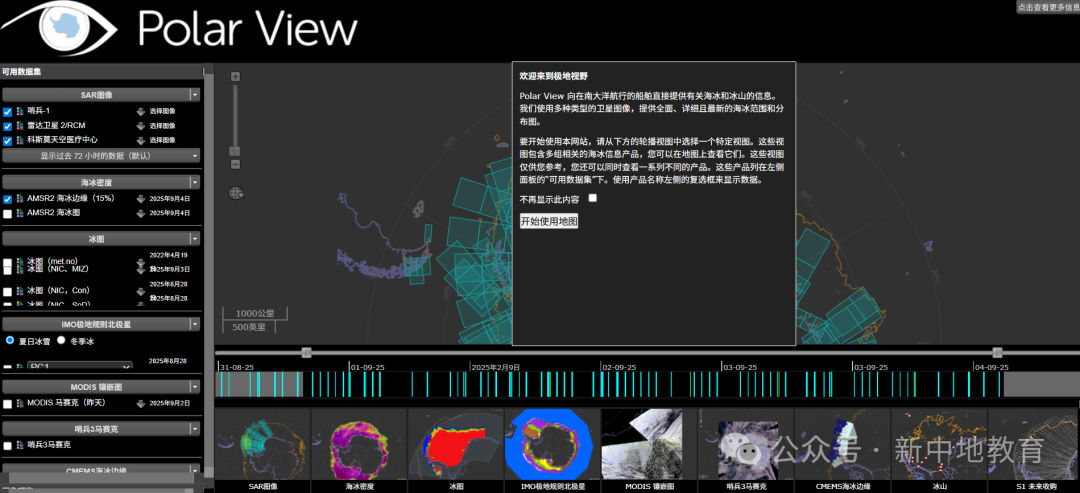Select the CMEMS海冰边缘 carousel view
The image size is (1080, 493).
pos(842,448)
